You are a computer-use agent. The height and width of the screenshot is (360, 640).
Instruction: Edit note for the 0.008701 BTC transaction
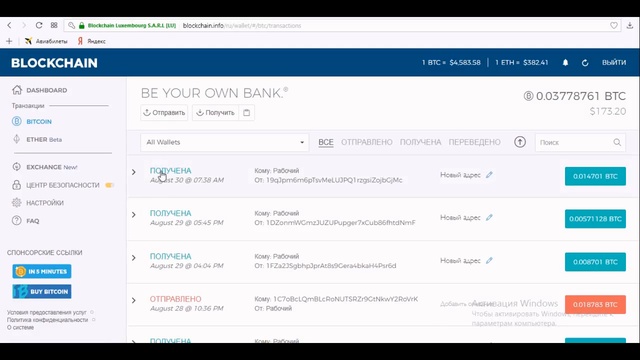tap(489, 260)
